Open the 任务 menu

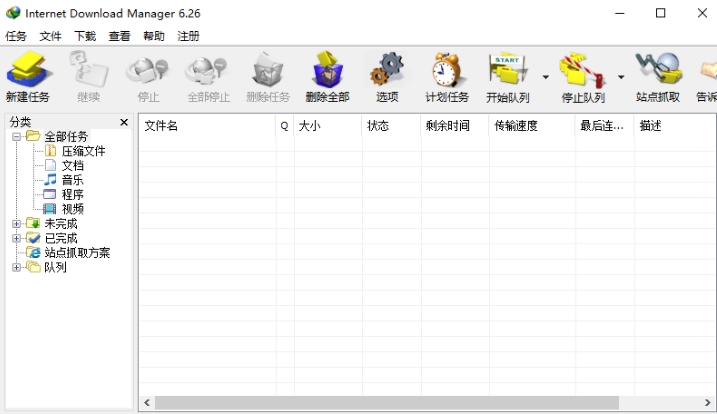tap(16, 36)
